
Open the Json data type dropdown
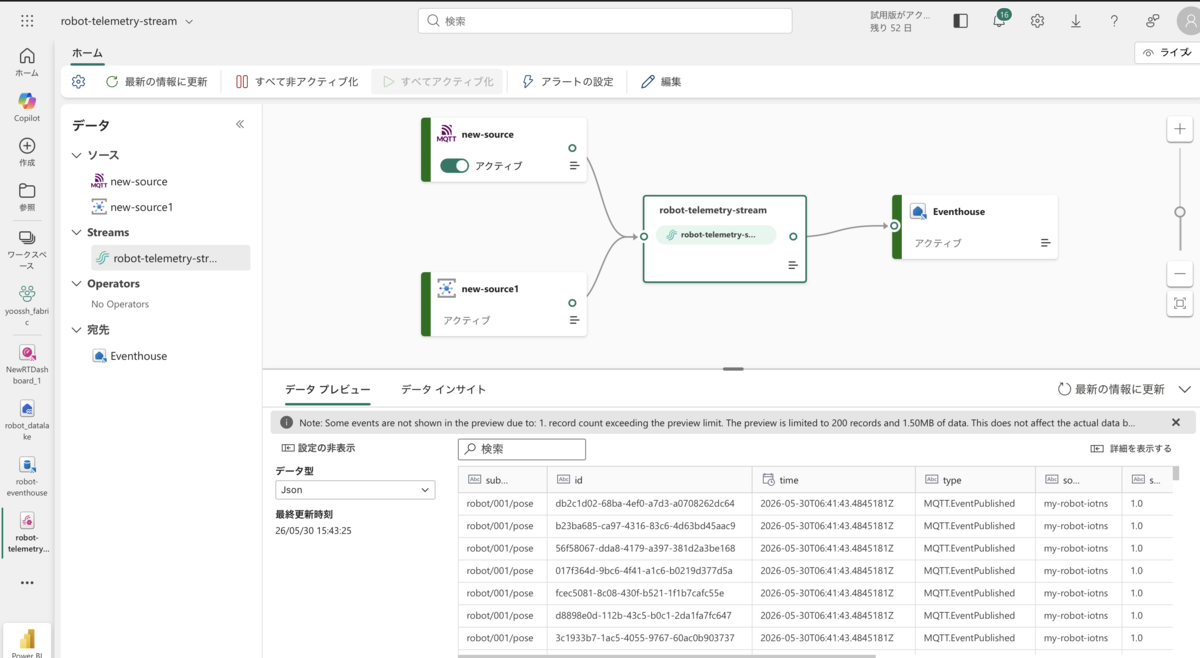pos(355,490)
